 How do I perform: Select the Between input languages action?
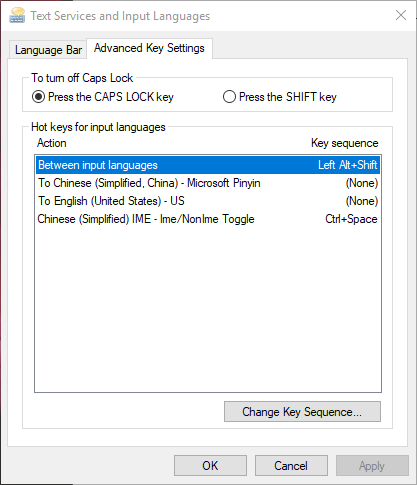pos(208,165)
